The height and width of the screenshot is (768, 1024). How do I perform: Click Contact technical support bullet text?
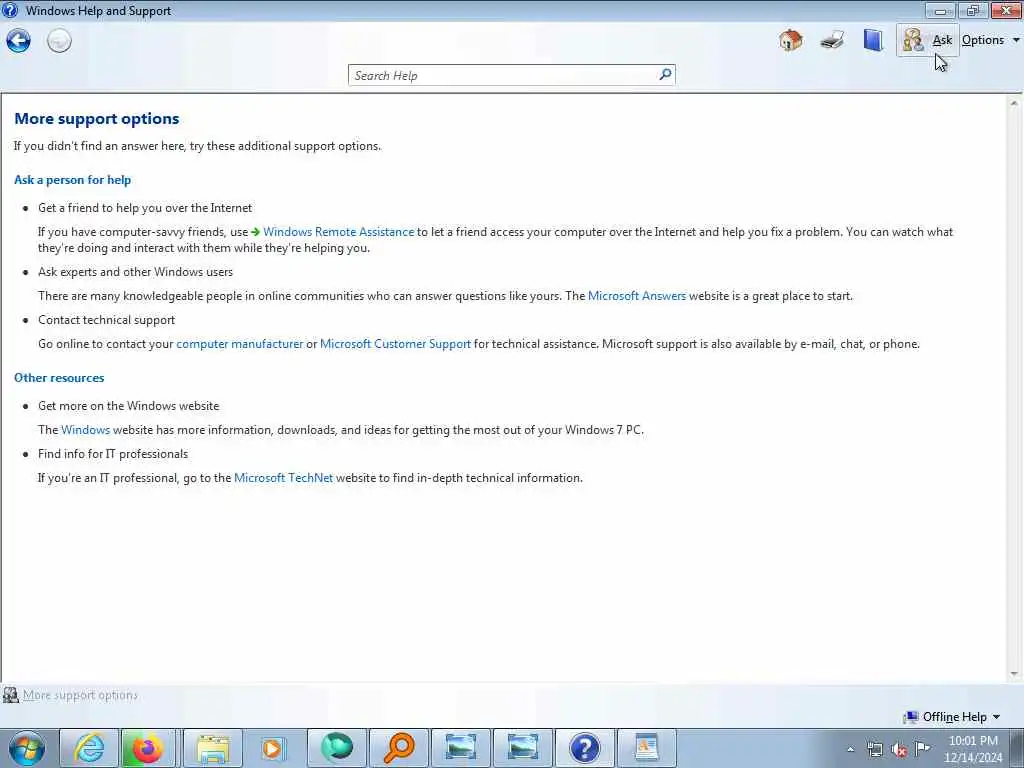pyautogui.click(x=106, y=320)
